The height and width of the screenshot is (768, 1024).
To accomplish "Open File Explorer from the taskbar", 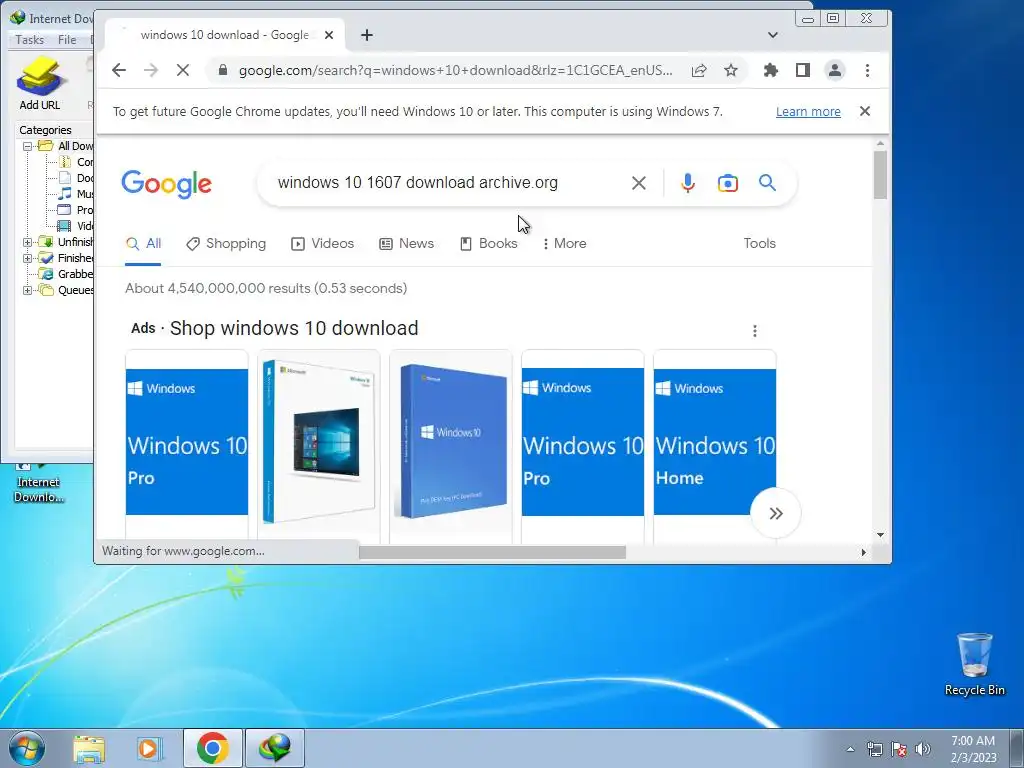I will tap(89, 748).
